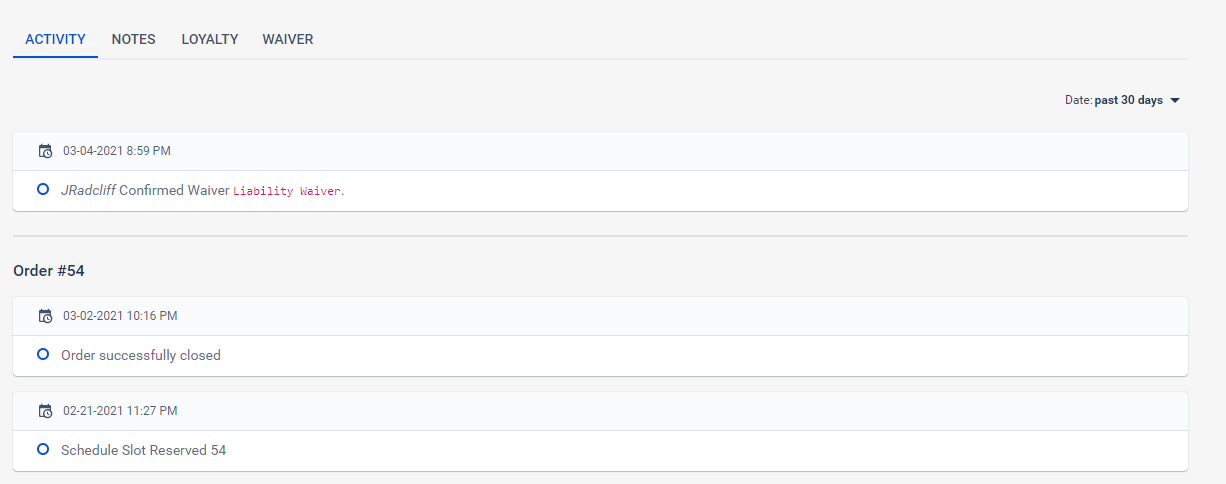The image size is (1226, 484).
Task: Click the 02-21-2021 11:27 PM timestamp
Action: (120, 411)
